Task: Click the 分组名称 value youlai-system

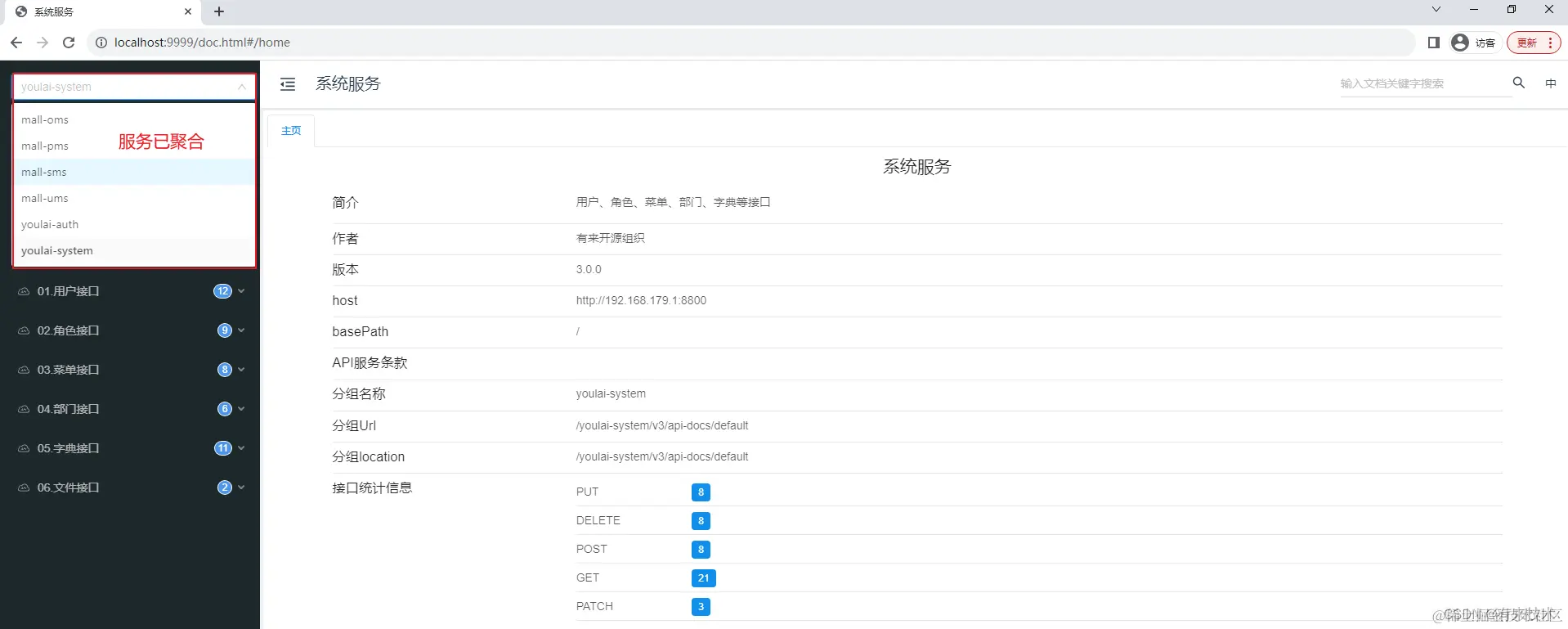Action: 611,393
